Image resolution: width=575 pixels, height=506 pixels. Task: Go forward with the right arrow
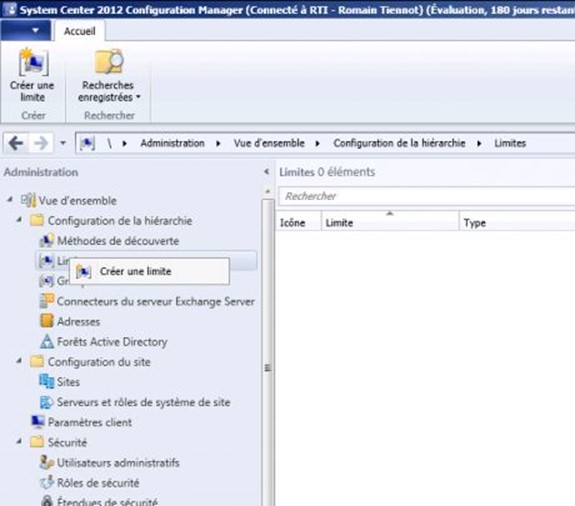[x=40, y=143]
